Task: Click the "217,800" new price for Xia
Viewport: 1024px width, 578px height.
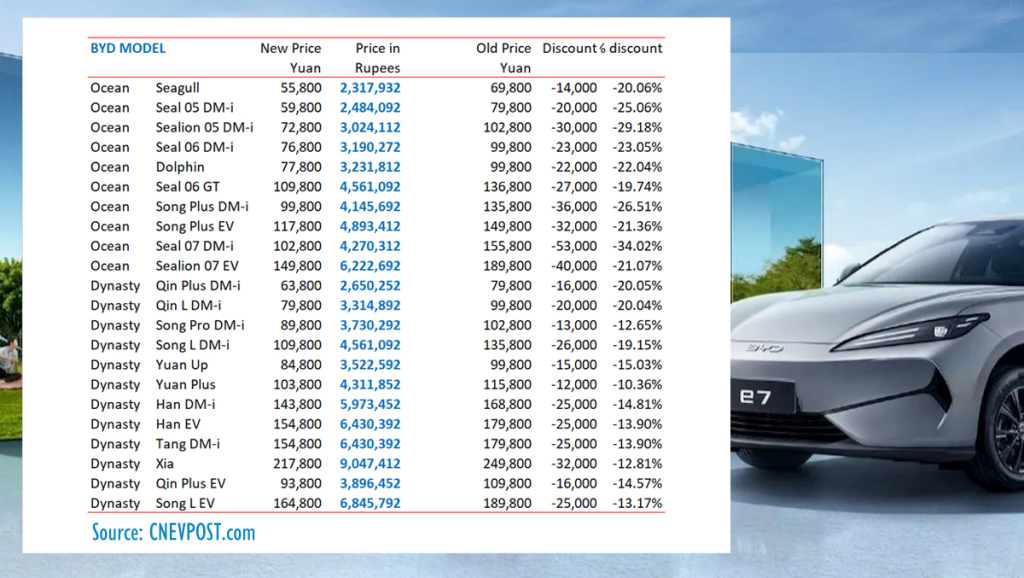Action: click(297, 464)
